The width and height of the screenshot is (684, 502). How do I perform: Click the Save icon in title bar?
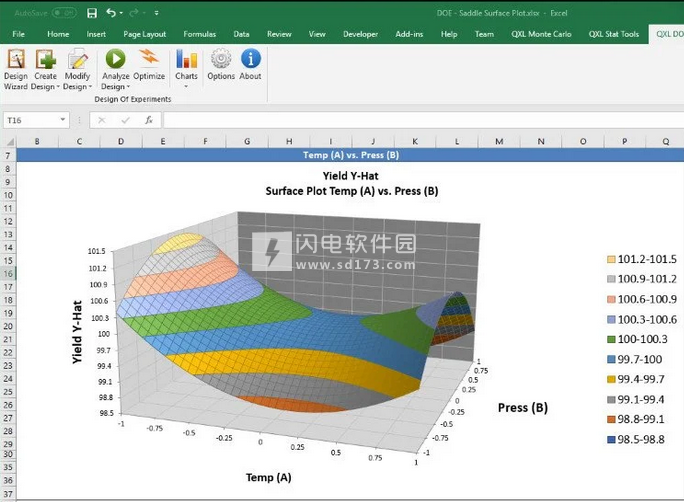click(92, 13)
